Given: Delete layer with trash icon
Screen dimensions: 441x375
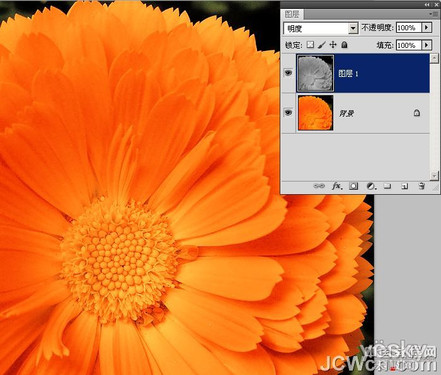Looking at the screenshot, I should 422,186.
